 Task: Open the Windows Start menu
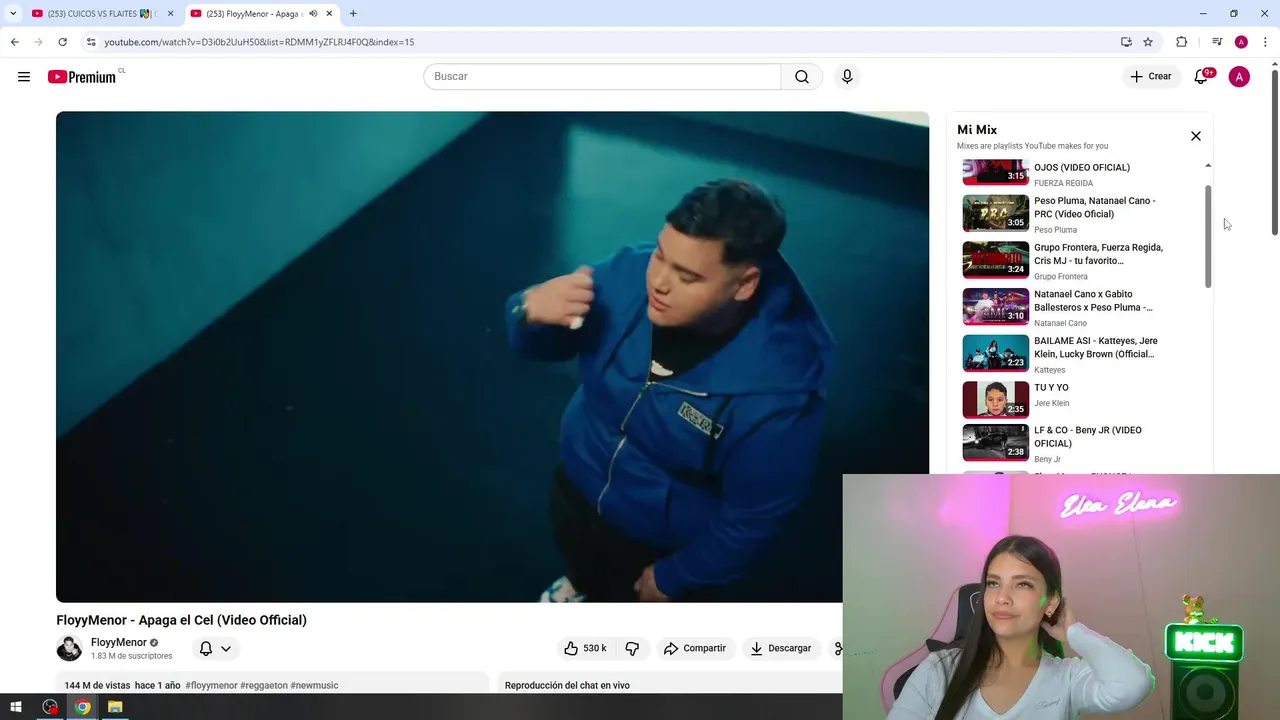[16, 707]
